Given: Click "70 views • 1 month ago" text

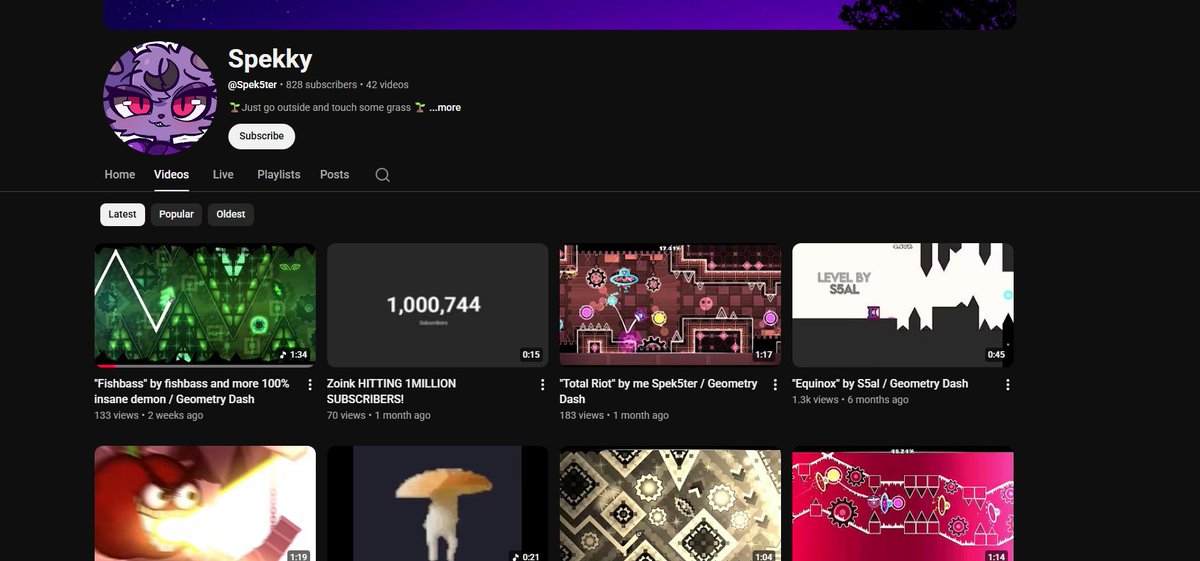Looking at the screenshot, I should tap(379, 415).
